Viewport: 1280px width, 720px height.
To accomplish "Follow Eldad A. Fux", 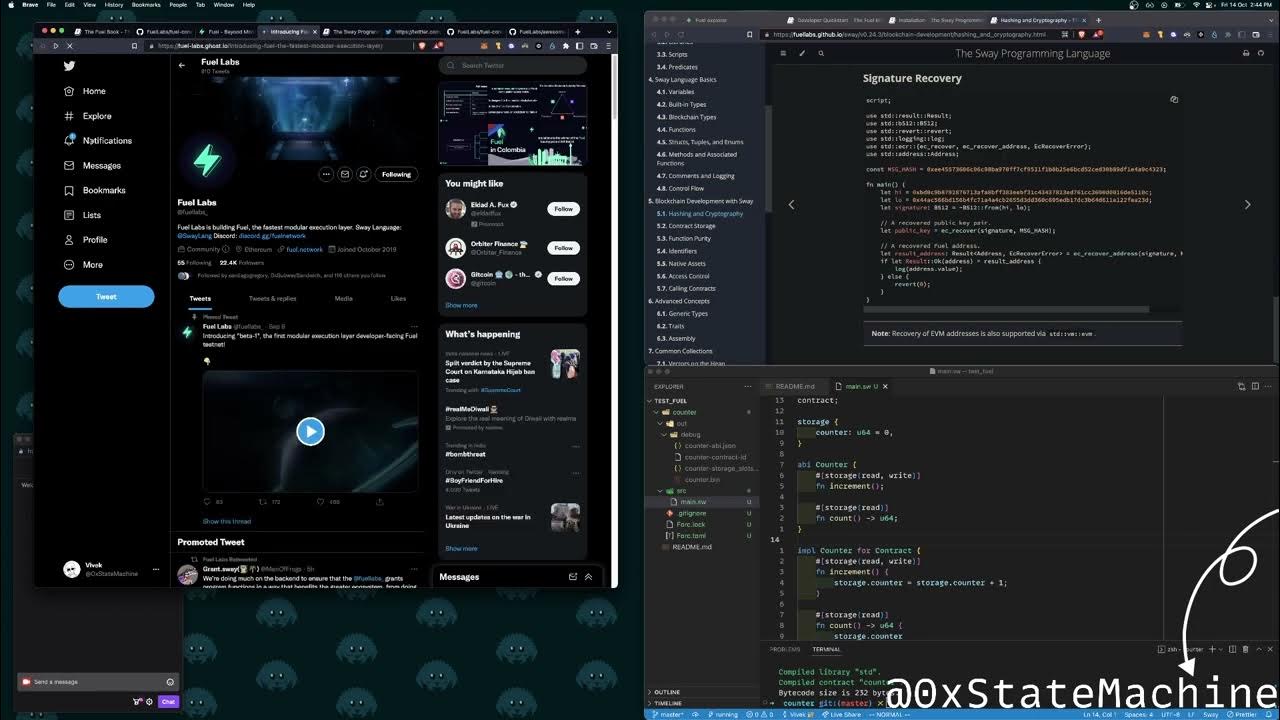I will point(564,209).
